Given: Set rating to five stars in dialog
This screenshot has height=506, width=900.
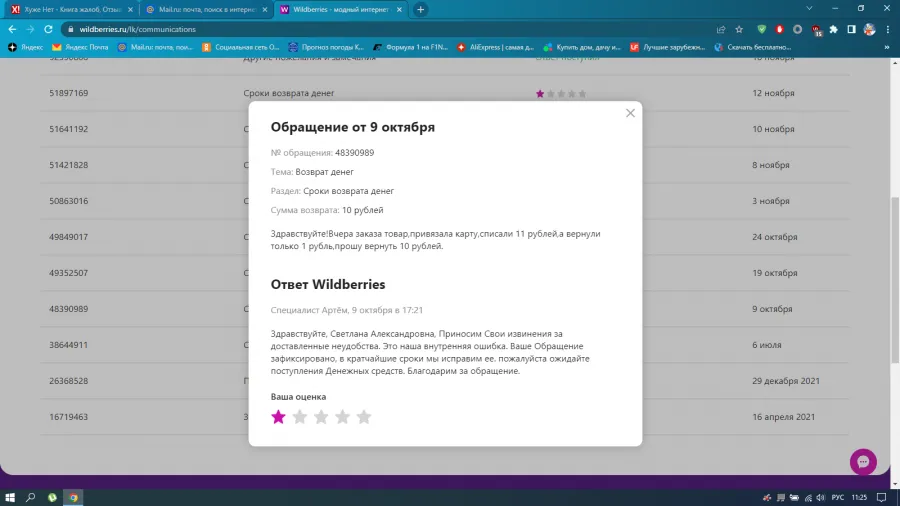Looking at the screenshot, I should pyautogui.click(x=364, y=417).
